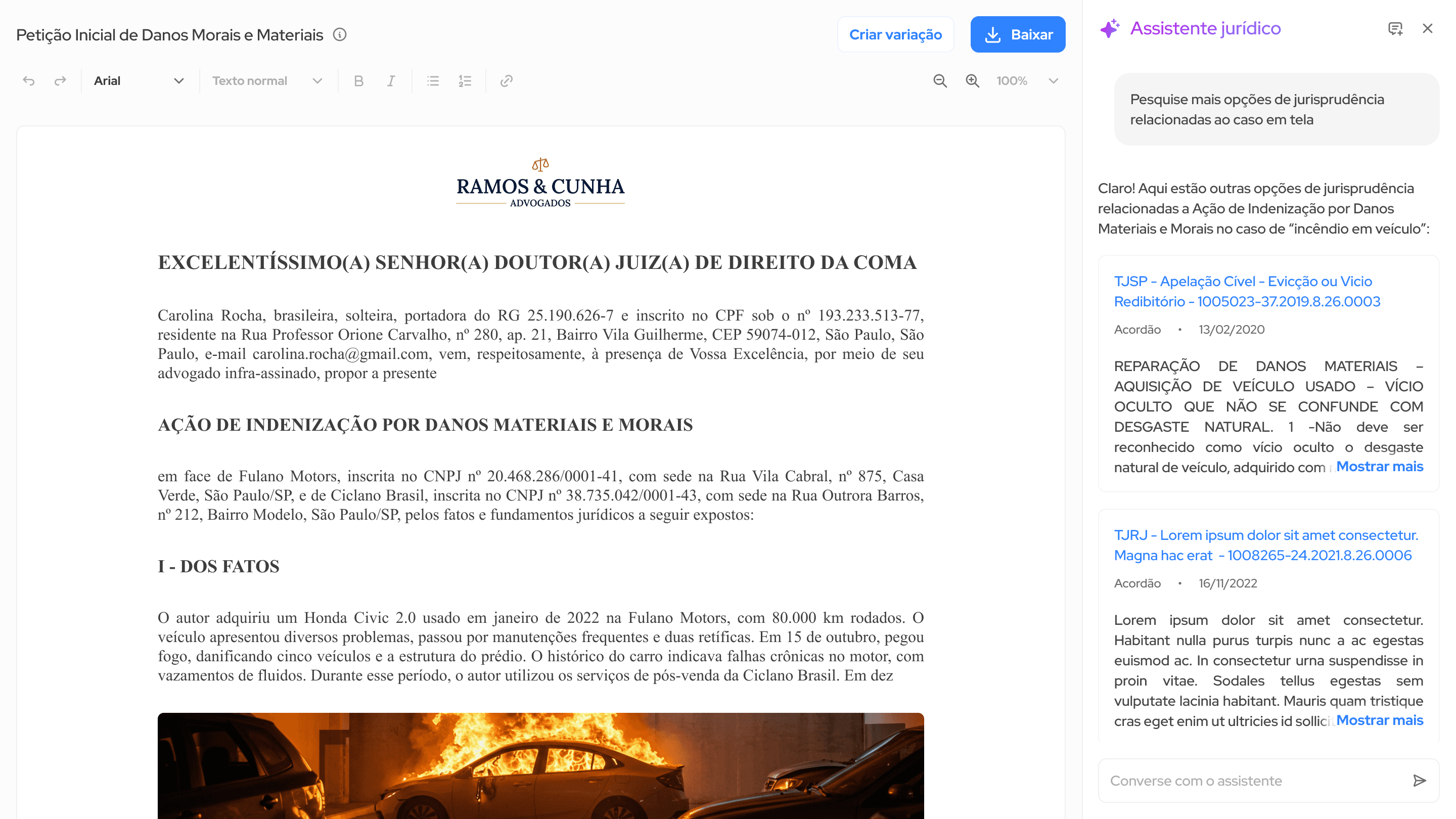Click the date 13/02/2020 on TJSP result
Viewport: 1456px width, 819px height.
coord(1232,330)
